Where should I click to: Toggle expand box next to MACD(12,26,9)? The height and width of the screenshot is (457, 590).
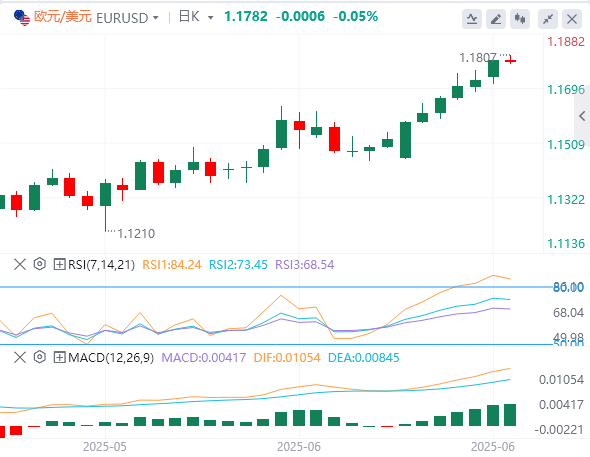(59, 357)
